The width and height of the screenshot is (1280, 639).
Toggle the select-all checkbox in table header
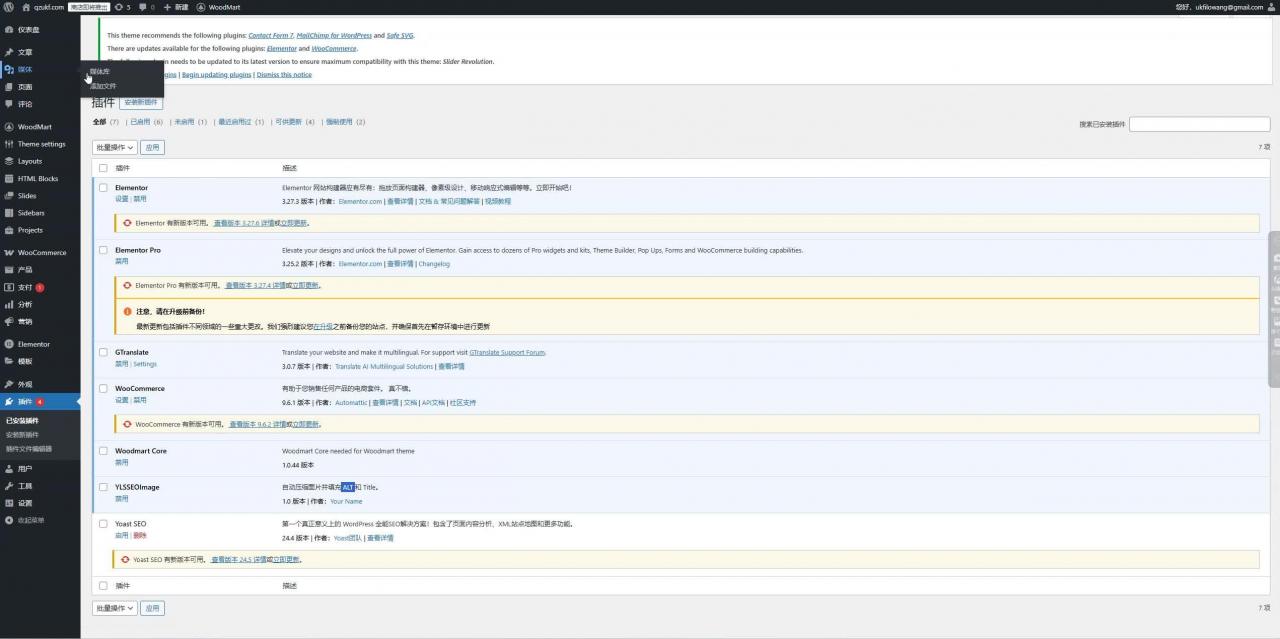(103, 168)
